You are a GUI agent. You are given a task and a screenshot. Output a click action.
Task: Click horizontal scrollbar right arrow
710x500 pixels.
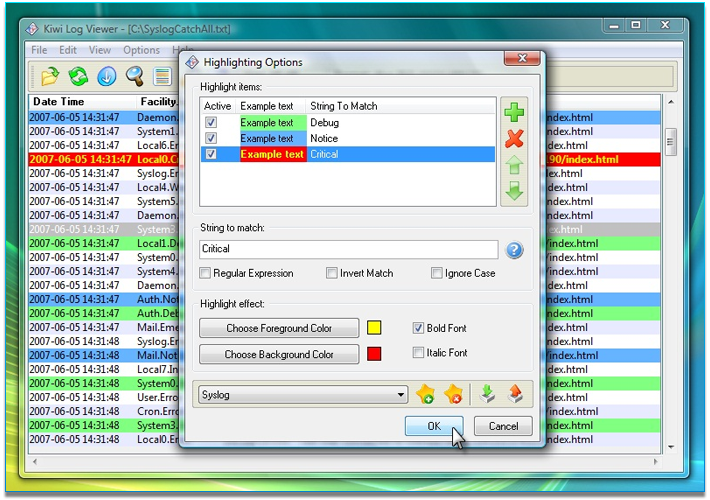(655, 462)
